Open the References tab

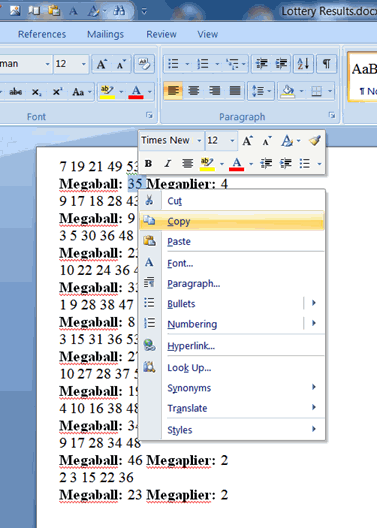[42, 34]
